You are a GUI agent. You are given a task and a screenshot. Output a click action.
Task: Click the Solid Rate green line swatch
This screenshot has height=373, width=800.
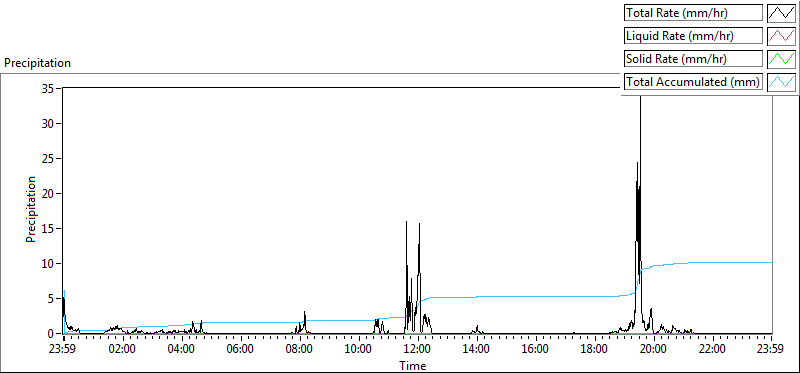[x=782, y=59]
